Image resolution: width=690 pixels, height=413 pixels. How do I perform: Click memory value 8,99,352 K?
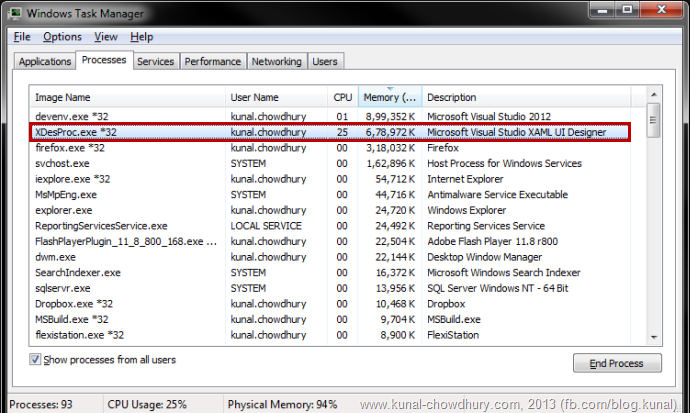pos(390,117)
